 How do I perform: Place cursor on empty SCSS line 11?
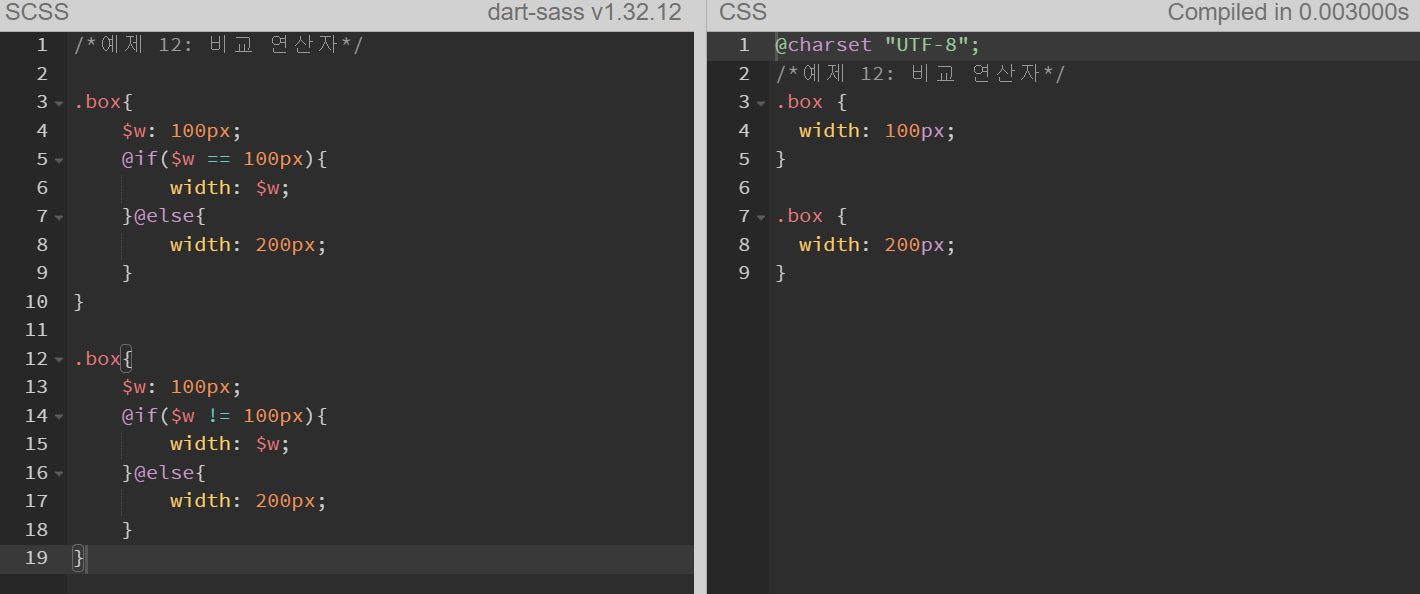380,330
